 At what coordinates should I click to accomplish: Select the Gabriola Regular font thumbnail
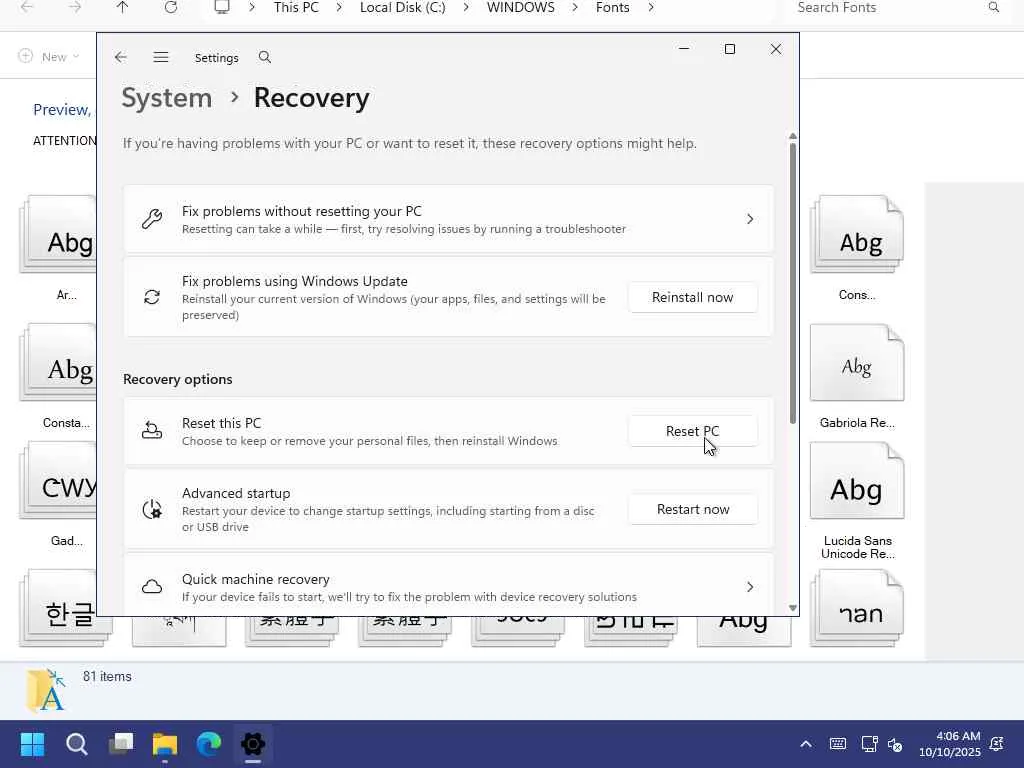(857, 363)
